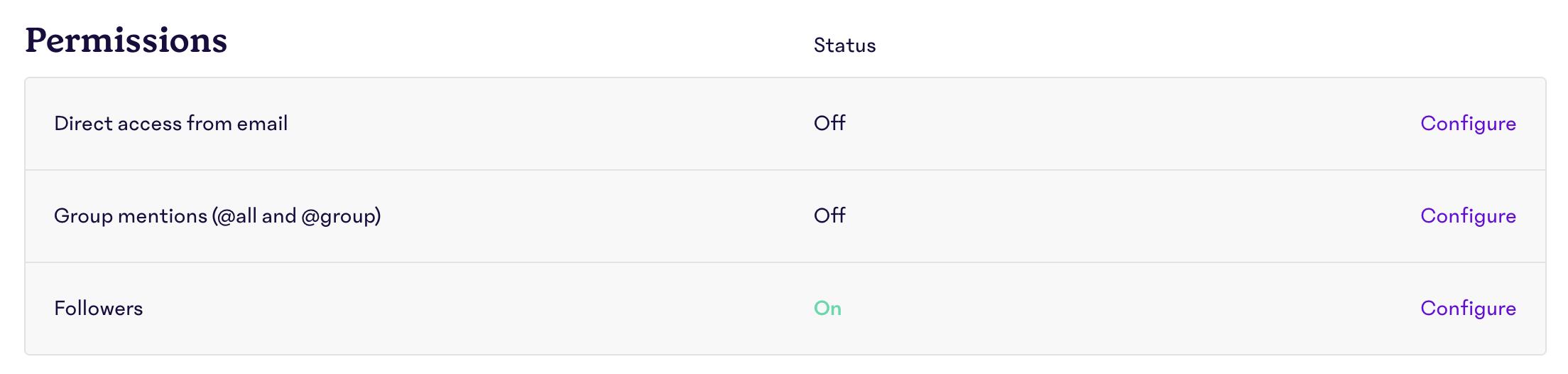Configure Direct access from email permission

coord(1468,124)
